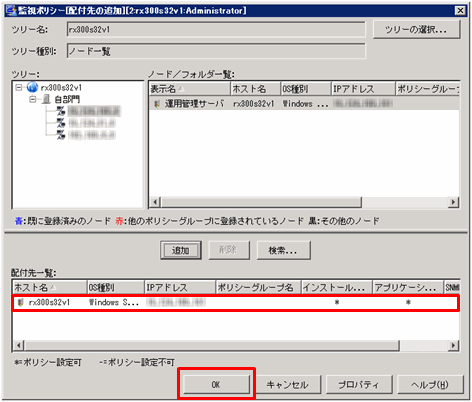Click ツリーの選択... button
The image size is (472, 402).
tap(416, 30)
